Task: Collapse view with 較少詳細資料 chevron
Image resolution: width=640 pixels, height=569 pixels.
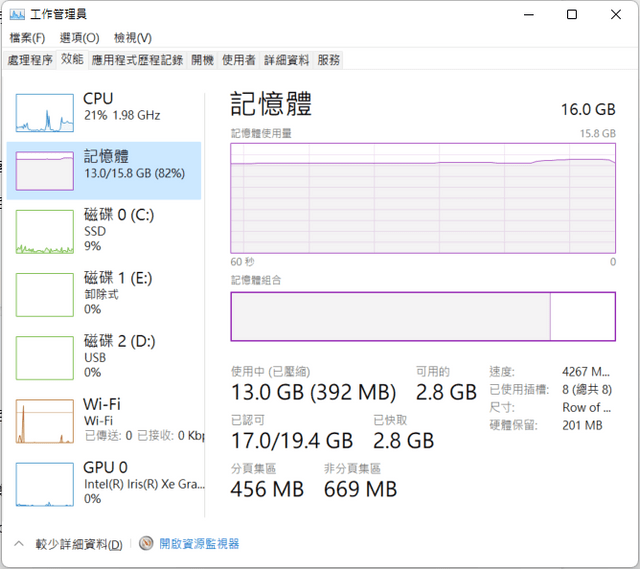Action: point(19,544)
